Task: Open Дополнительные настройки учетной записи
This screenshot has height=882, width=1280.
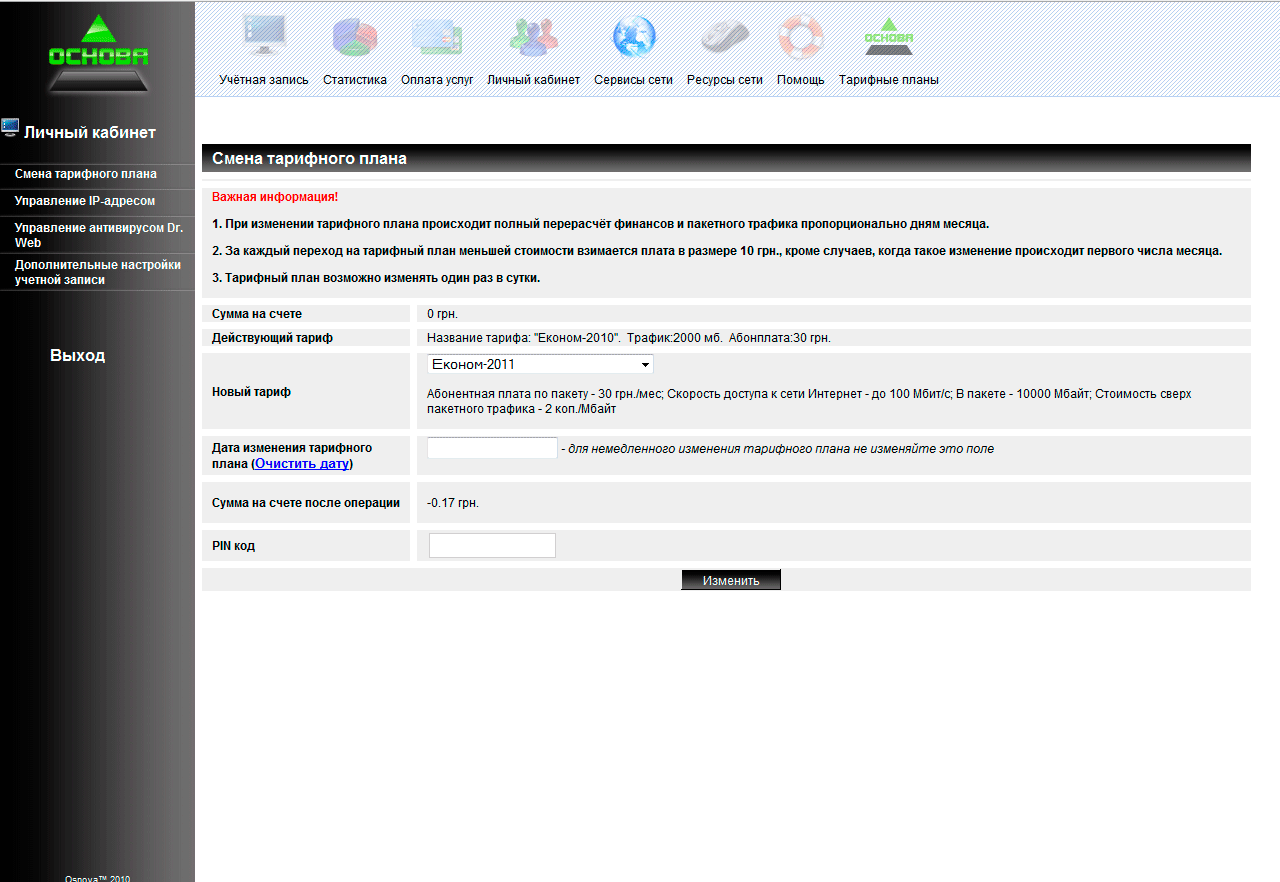Action: coord(97,272)
